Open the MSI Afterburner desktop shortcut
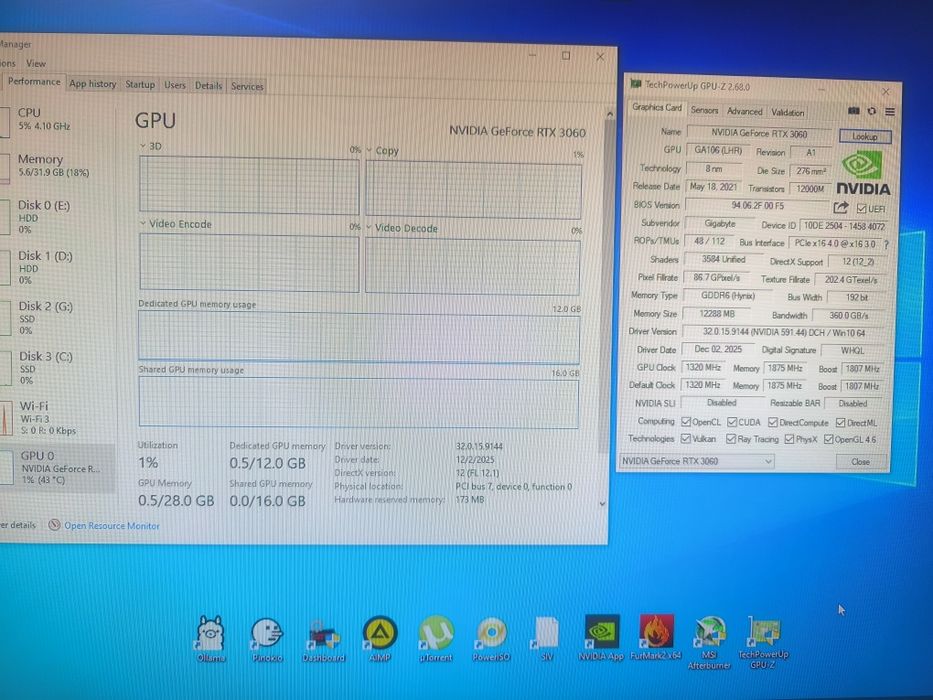 point(709,643)
